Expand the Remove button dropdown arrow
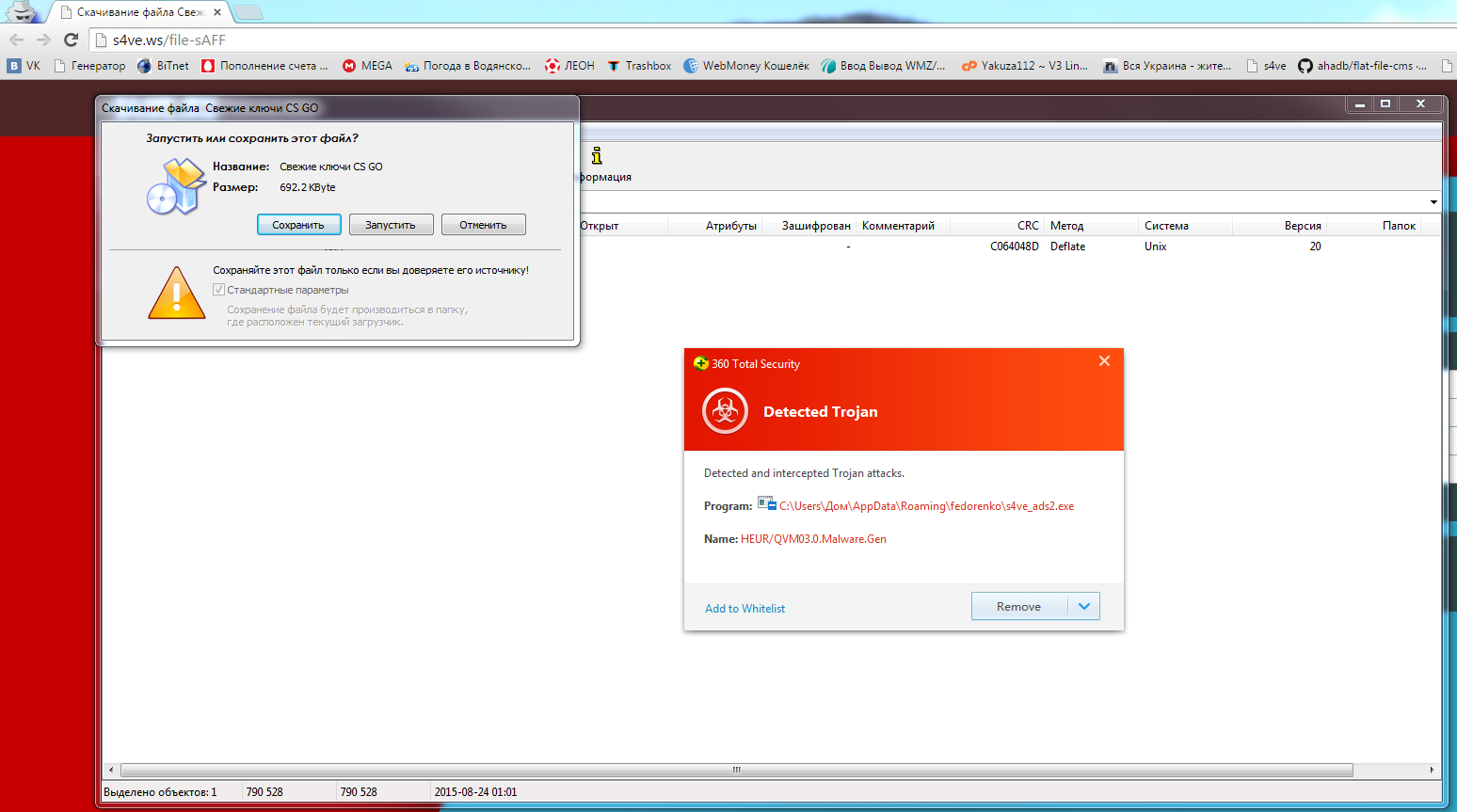This screenshot has height=812, width=1457. tap(1083, 607)
